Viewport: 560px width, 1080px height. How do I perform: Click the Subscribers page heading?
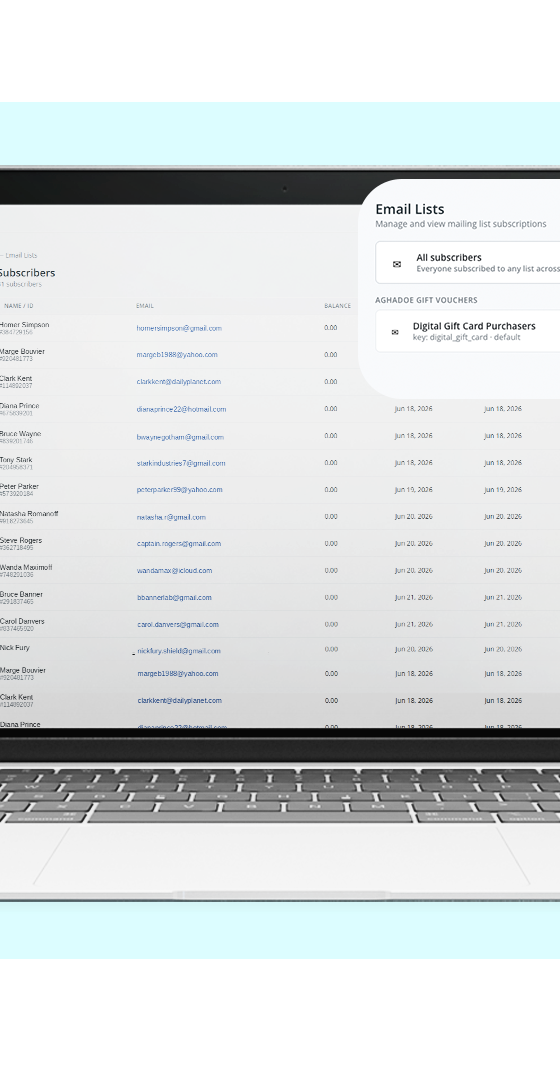(x=27, y=273)
